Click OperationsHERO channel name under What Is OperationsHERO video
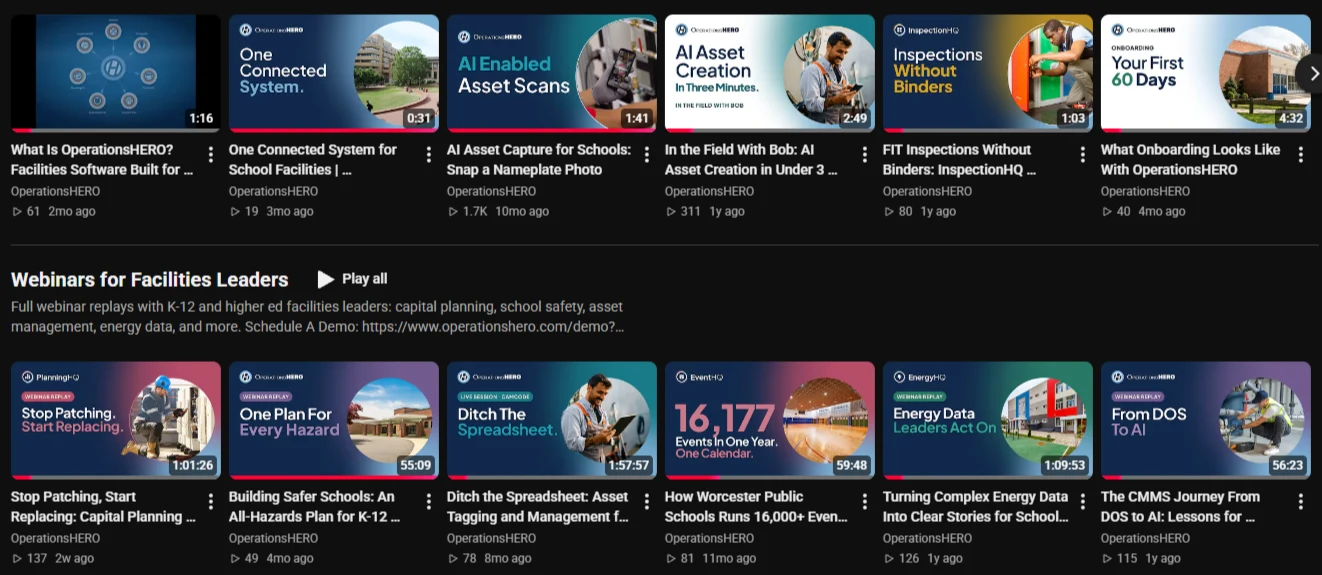The image size is (1322, 575). [x=56, y=191]
